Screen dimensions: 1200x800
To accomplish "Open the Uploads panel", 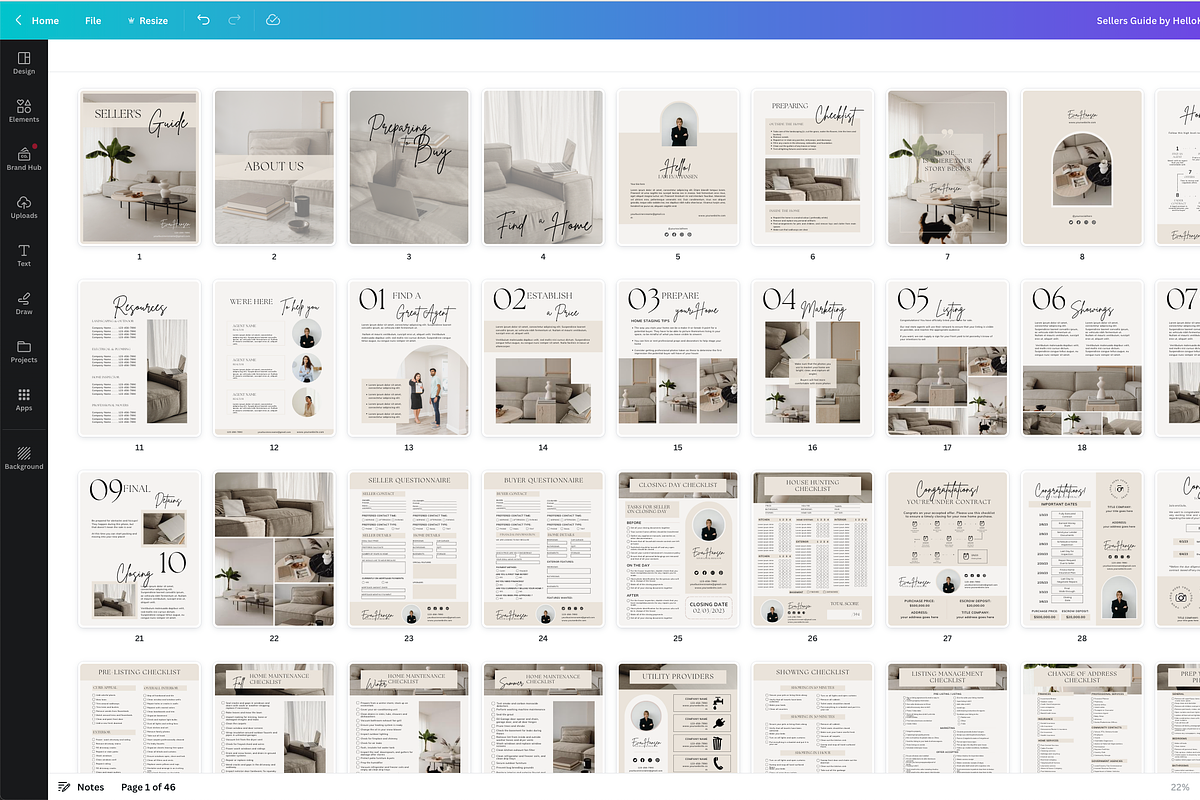I will (24, 207).
